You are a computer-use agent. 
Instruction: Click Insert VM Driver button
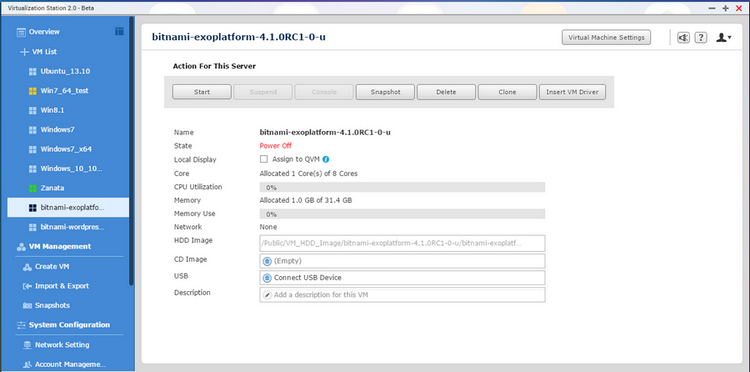(573, 92)
